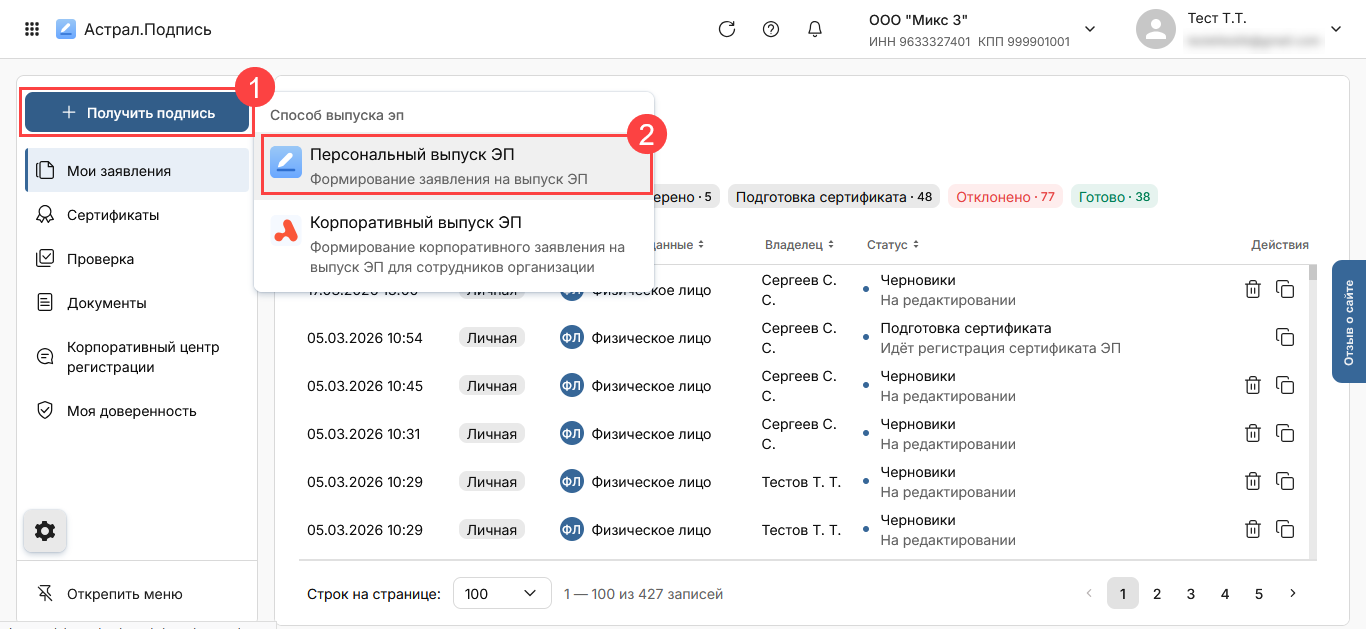
Task: Expand the organization ООО Микс 3 dropdown
Action: tap(1090, 29)
